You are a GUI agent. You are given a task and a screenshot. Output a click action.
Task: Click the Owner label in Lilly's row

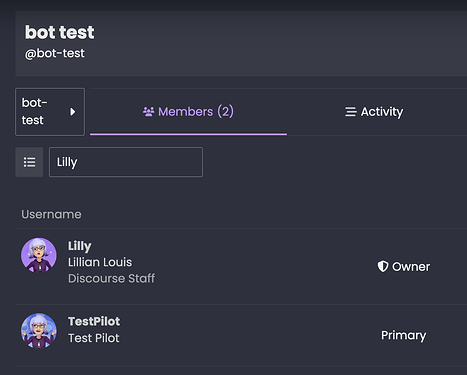[x=411, y=267]
